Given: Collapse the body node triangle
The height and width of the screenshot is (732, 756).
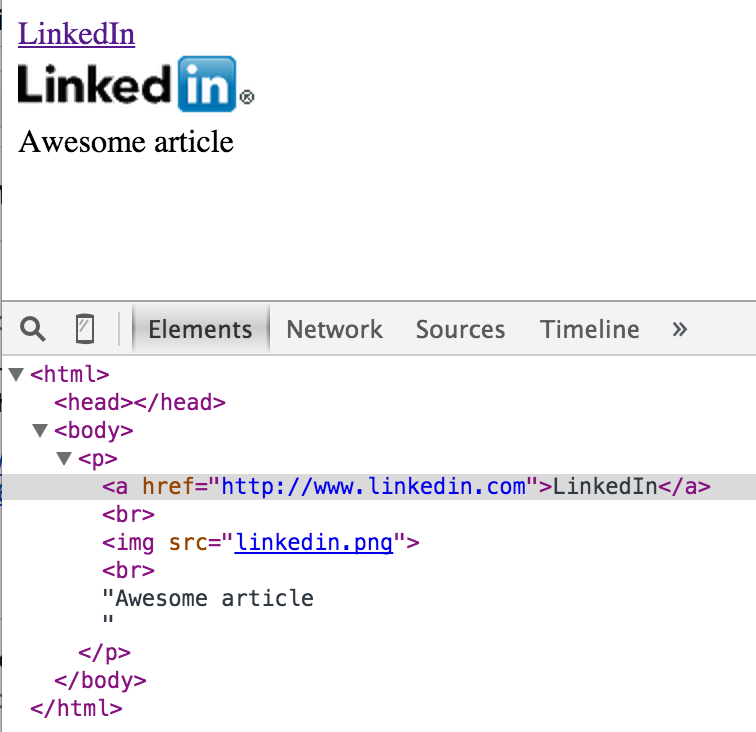Looking at the screenshot, I should tap(40, 430).
